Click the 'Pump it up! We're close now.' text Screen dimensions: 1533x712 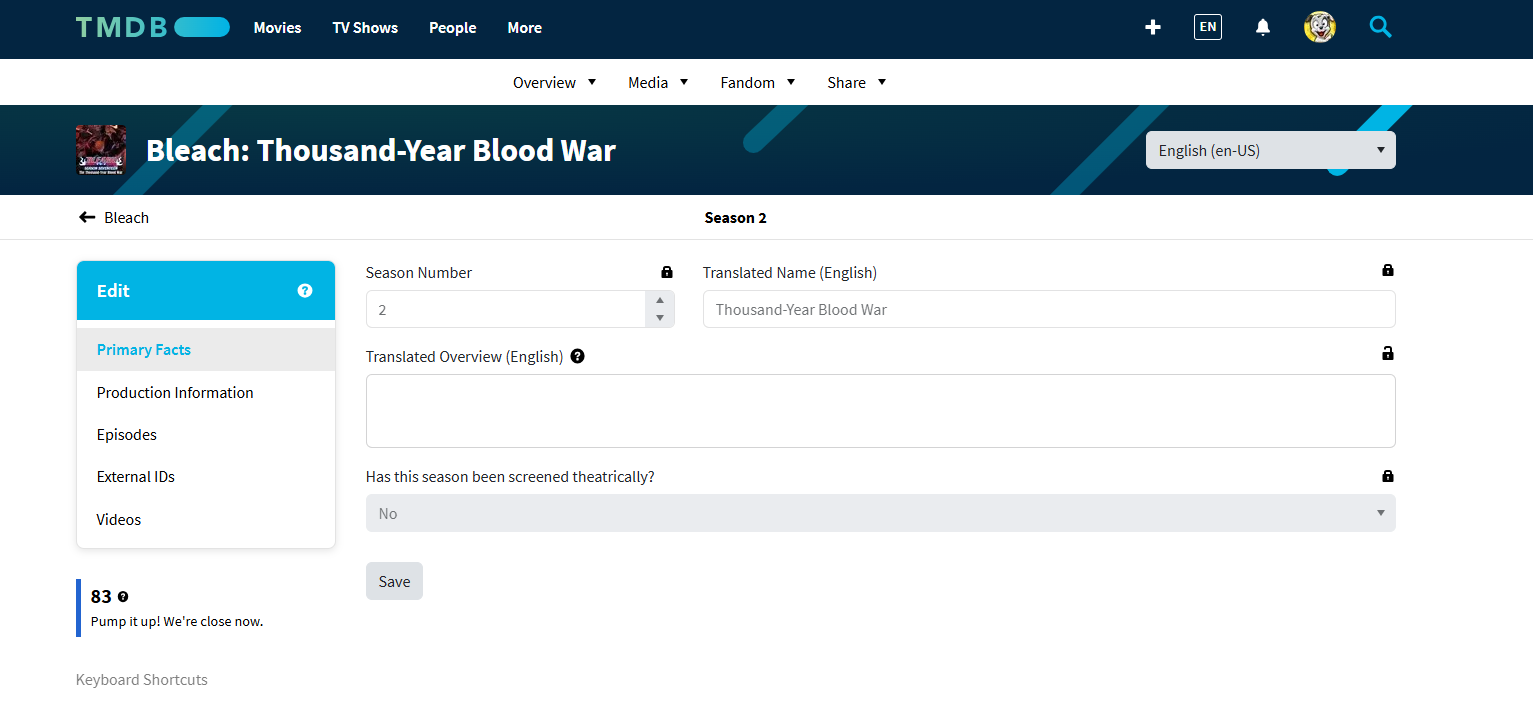pos(177,621)
